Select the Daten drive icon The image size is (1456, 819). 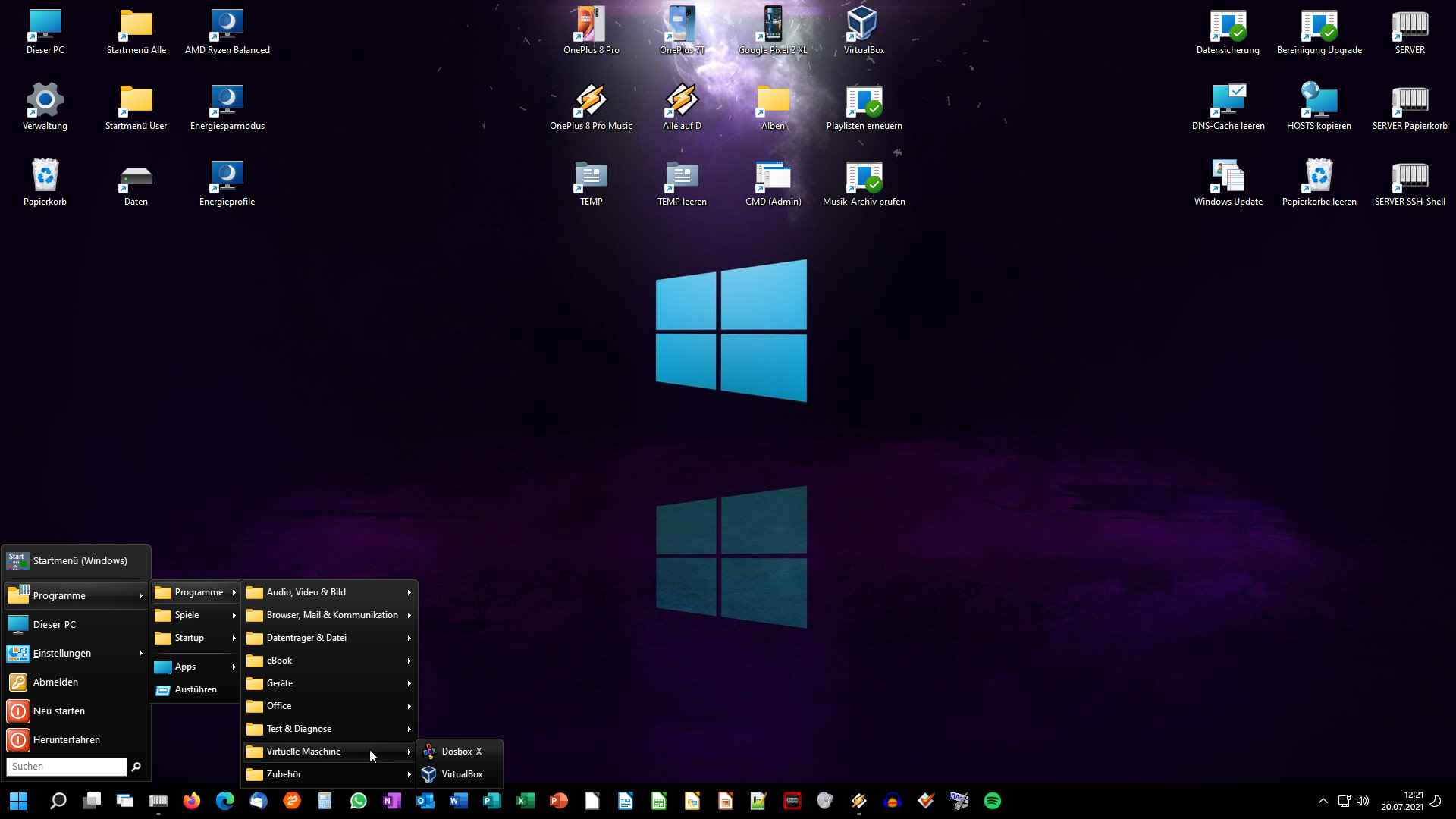coord(136,184)
